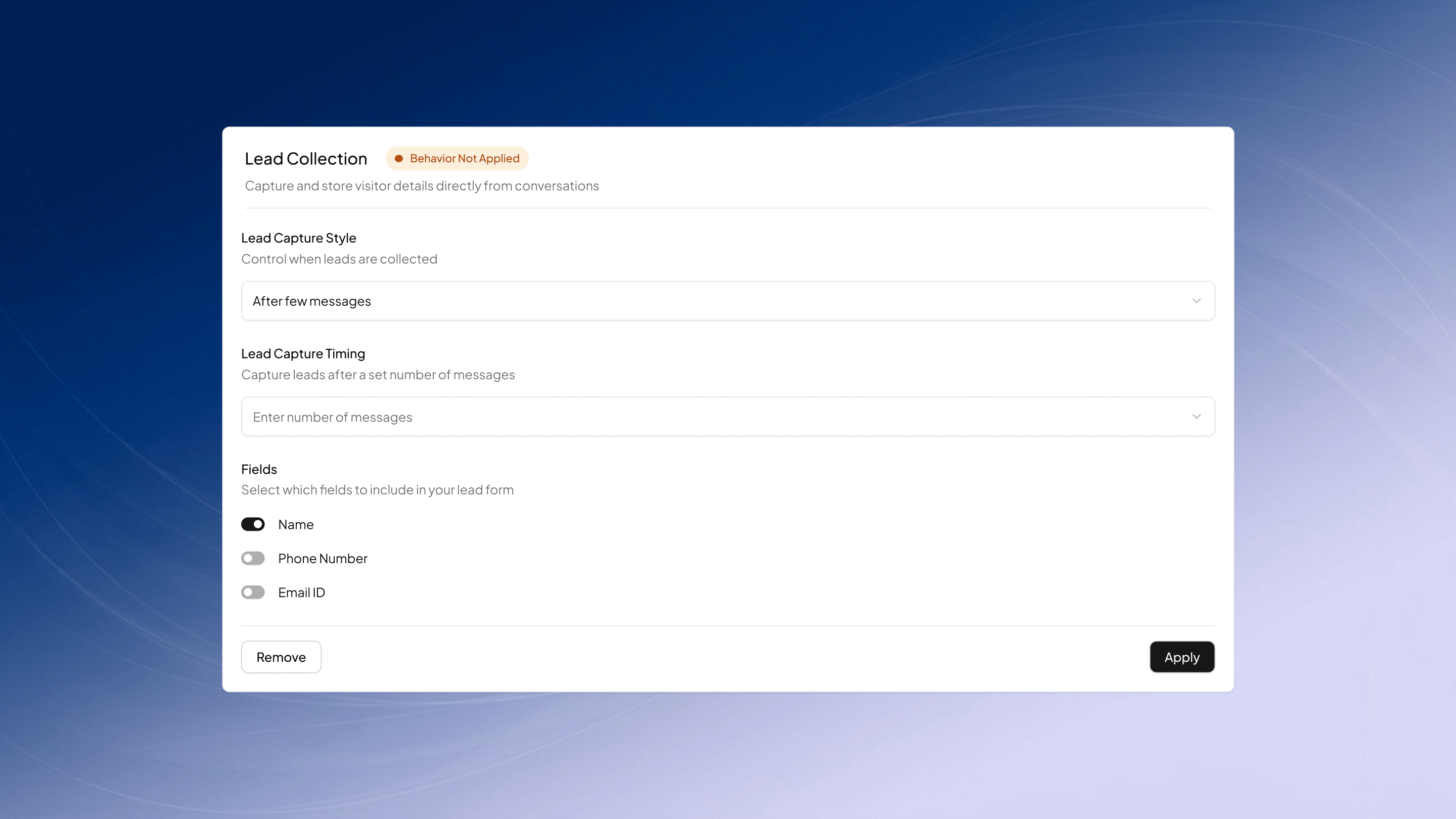Image resolution: width=1456 pixels, height=819 pixels.
Task: Enable the Phone Number field toggle
Action: pyautogui.click(x=253, y=559)
